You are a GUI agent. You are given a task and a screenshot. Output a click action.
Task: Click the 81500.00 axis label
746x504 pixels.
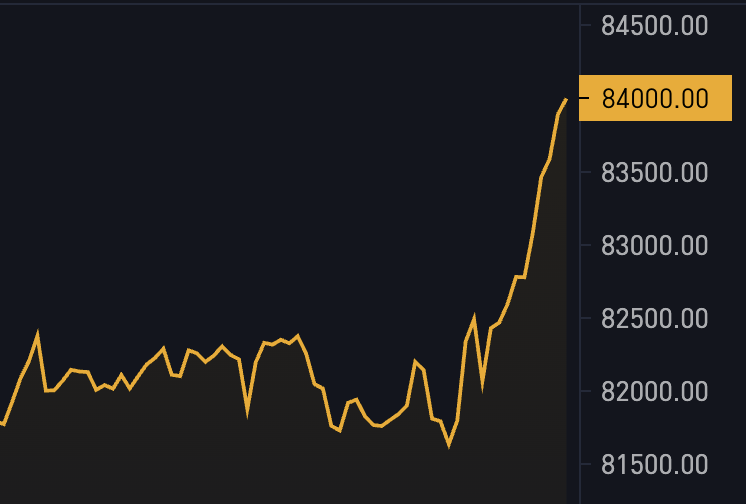click(x=655, y=464)
